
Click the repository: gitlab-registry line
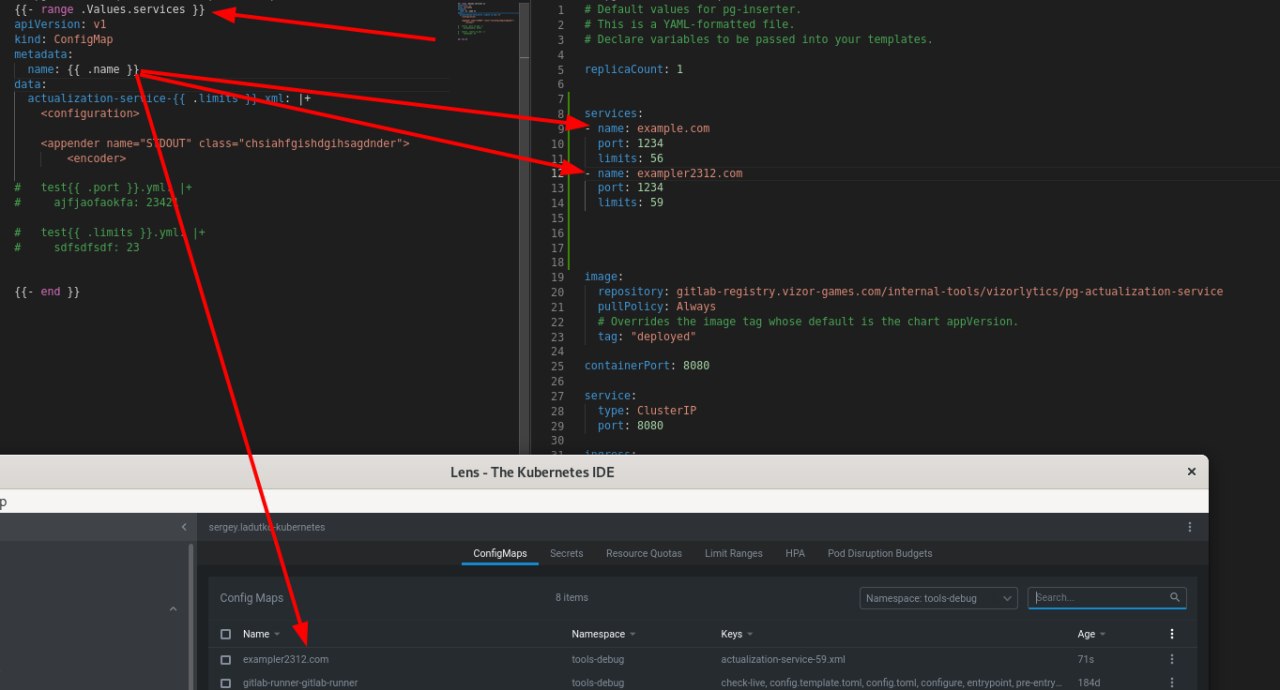(910, 291)
